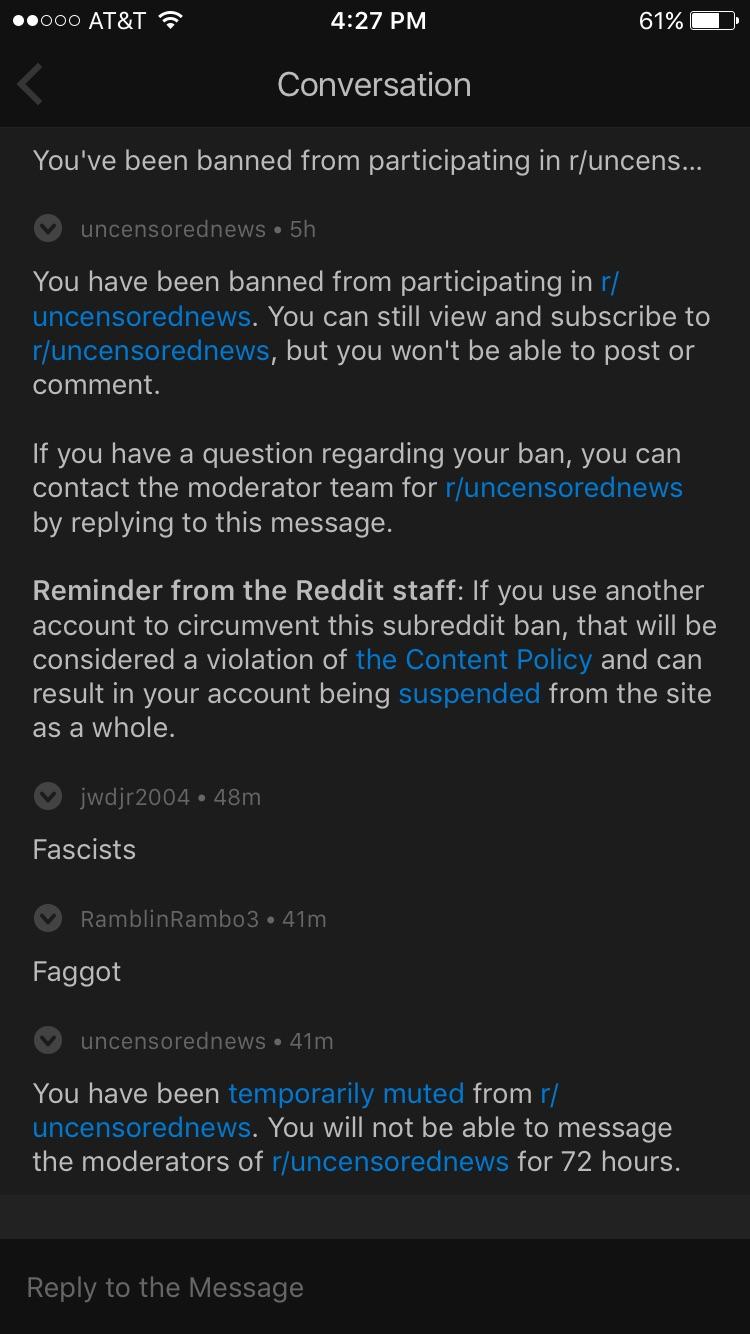Open the suspended link
This screenshot has height=1334, width=750.
(469, 694)
